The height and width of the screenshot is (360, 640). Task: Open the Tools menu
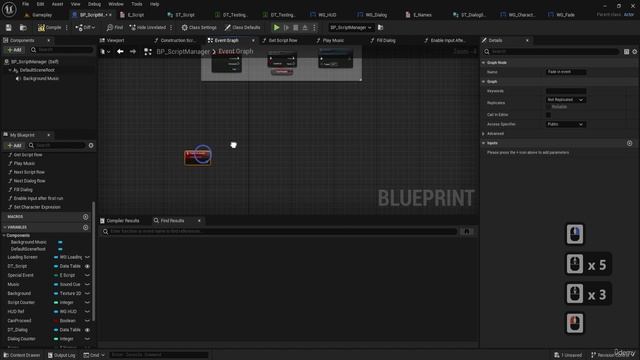point(136,4)
